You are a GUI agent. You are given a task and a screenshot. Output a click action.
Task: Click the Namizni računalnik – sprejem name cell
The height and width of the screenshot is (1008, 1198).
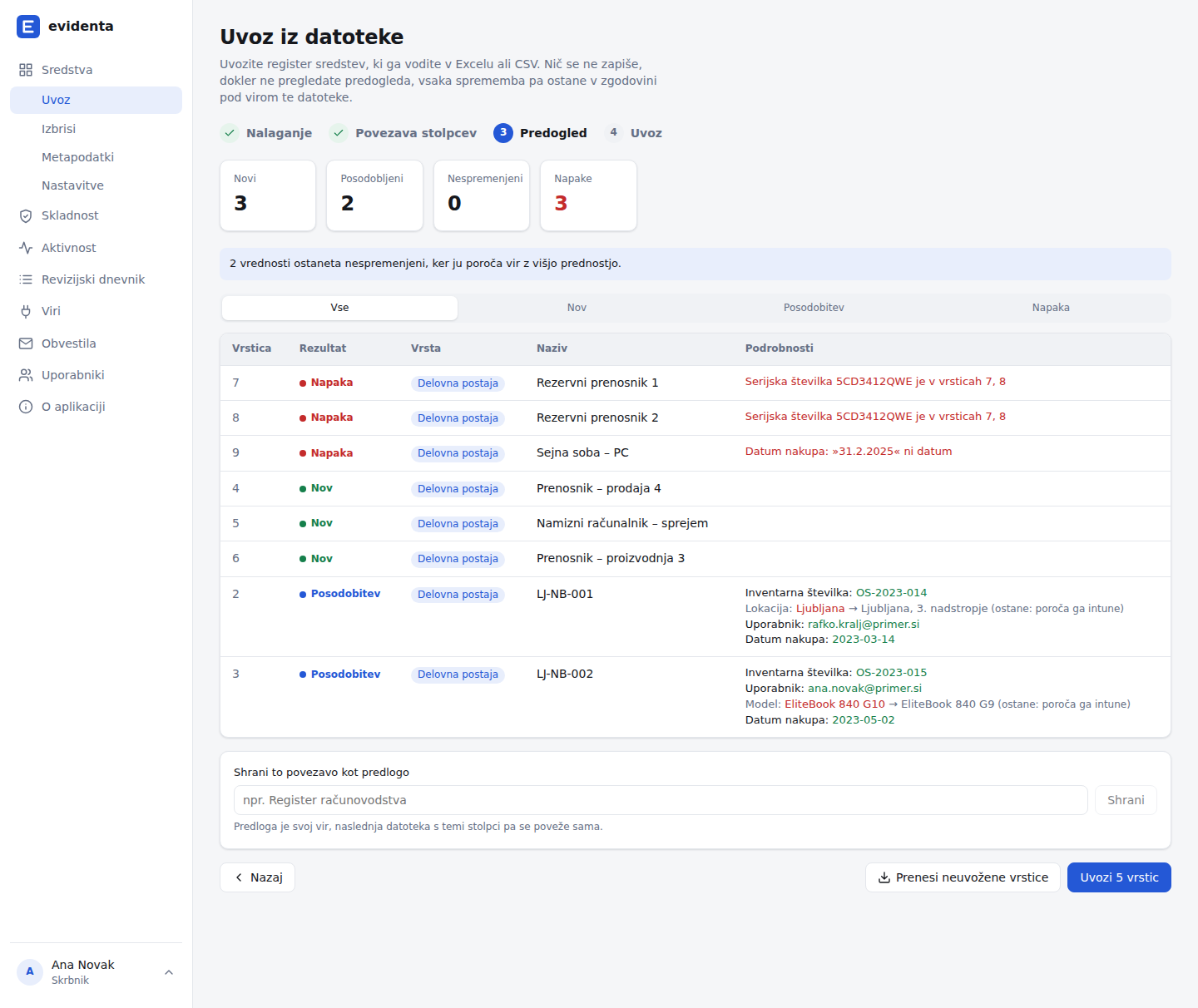(622, 523)
